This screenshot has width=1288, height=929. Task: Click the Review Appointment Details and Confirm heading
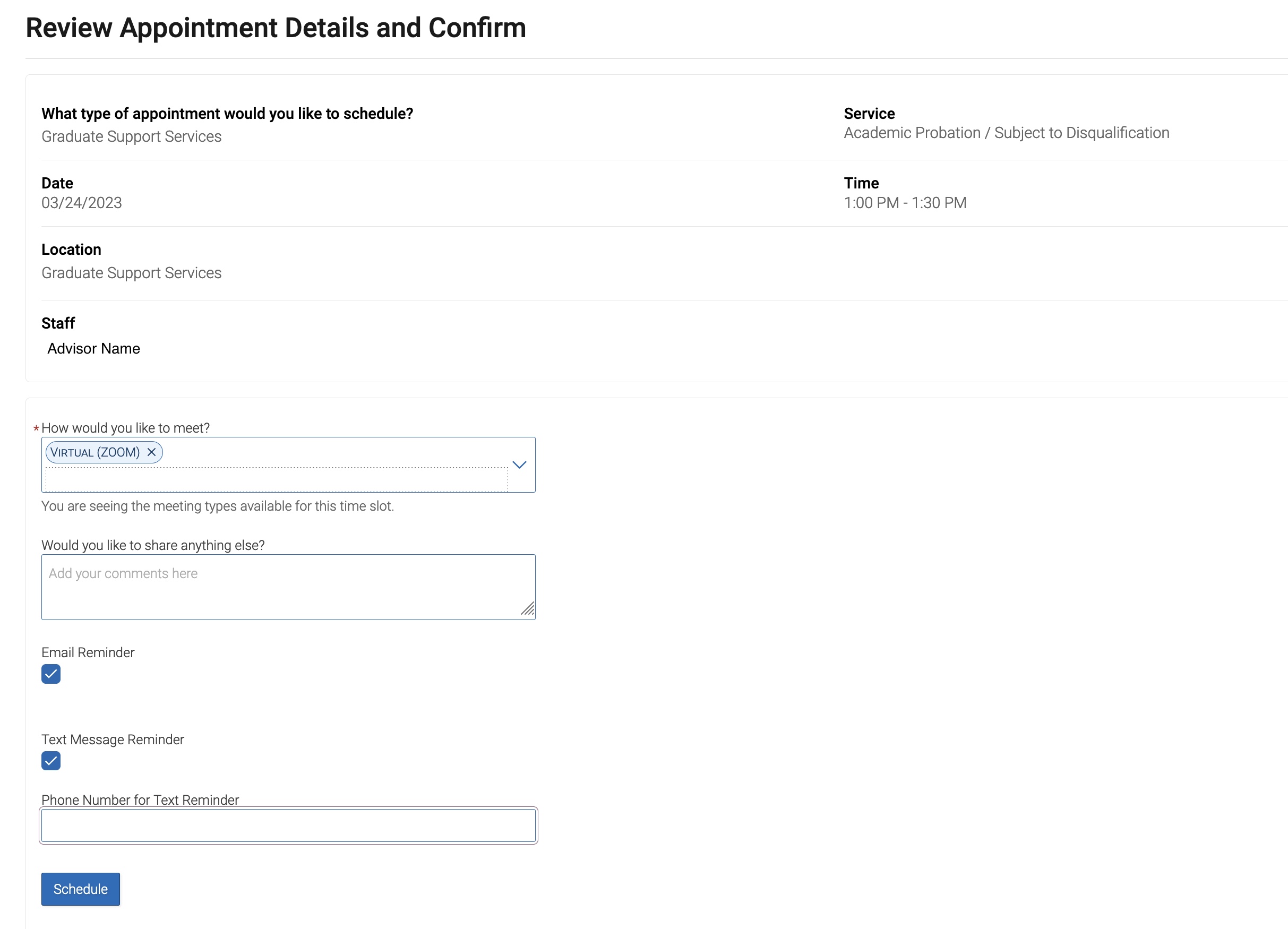coord(276,28)
